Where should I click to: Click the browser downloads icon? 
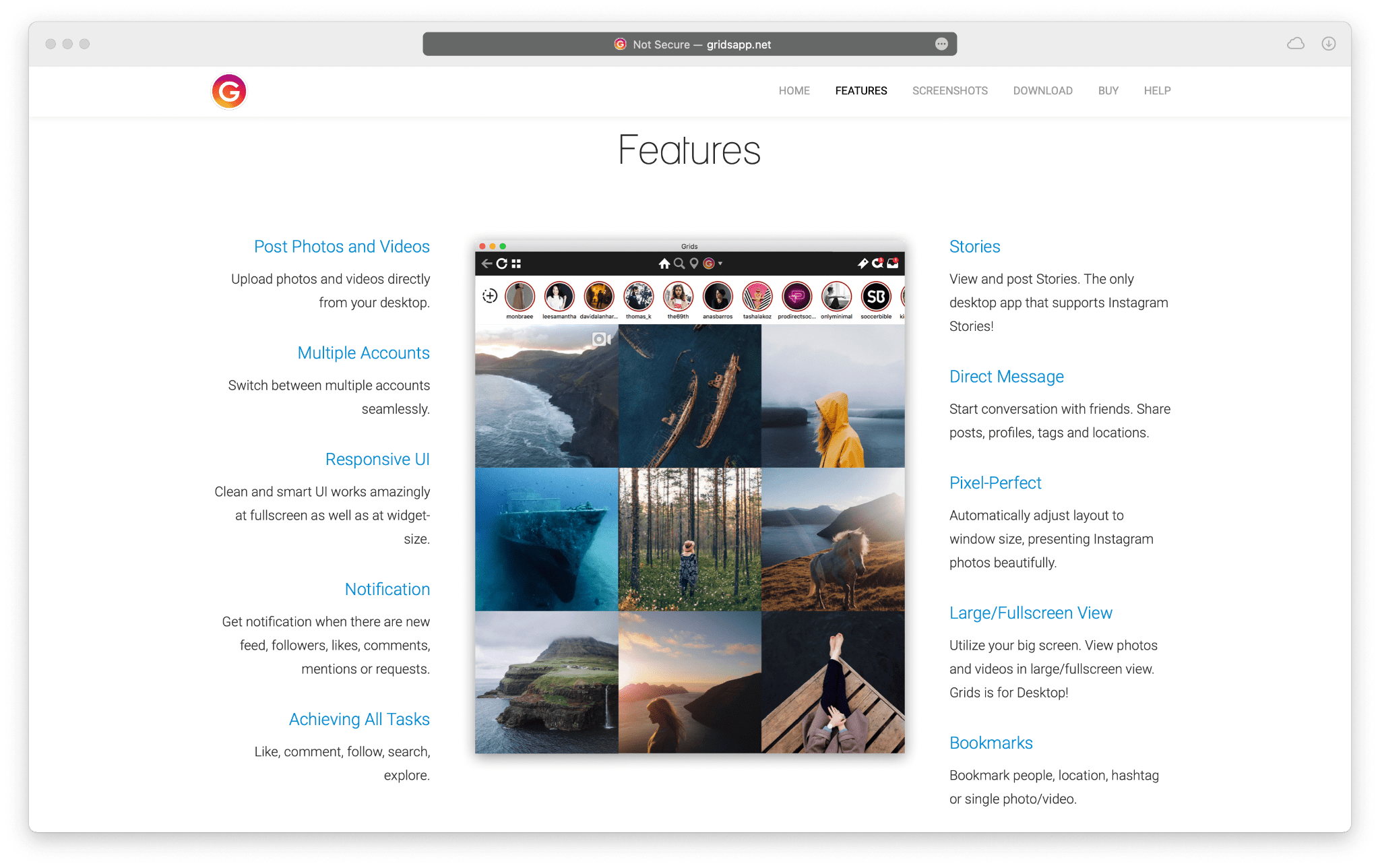1328,44
